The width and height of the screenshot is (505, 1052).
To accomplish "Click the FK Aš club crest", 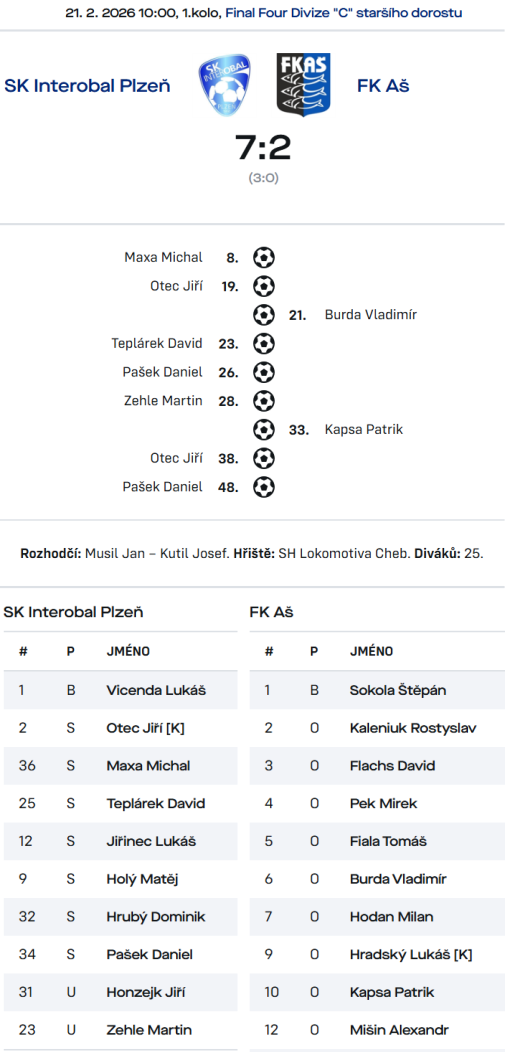I will (303, 85).
